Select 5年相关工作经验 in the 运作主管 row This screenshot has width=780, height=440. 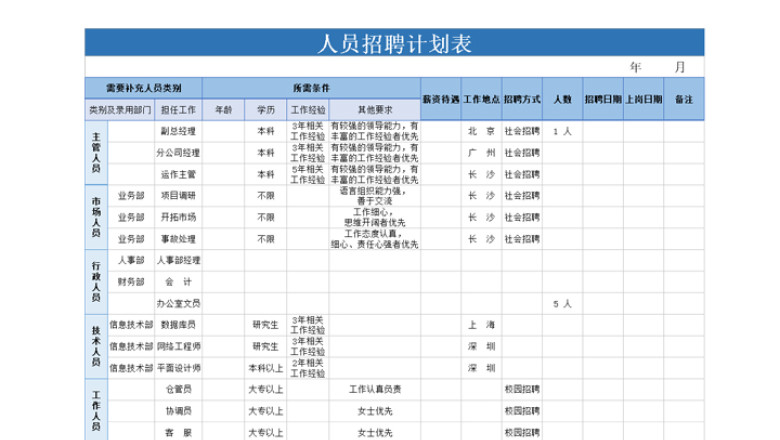tap(308, 175)
